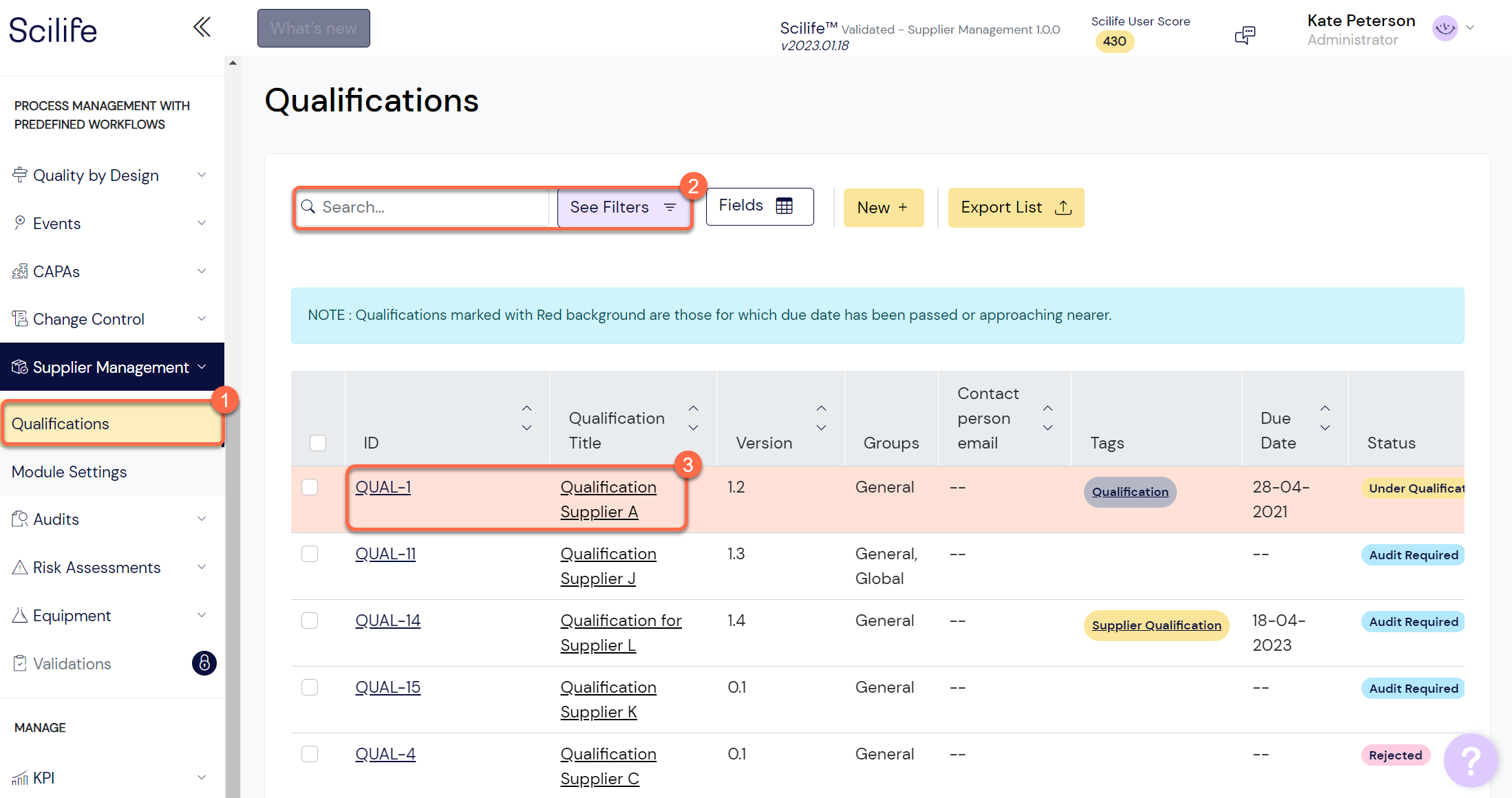Screen dimensions: 1512x798
Task: Expand Audits menu chevron
Action: click(x=202, y=519)
